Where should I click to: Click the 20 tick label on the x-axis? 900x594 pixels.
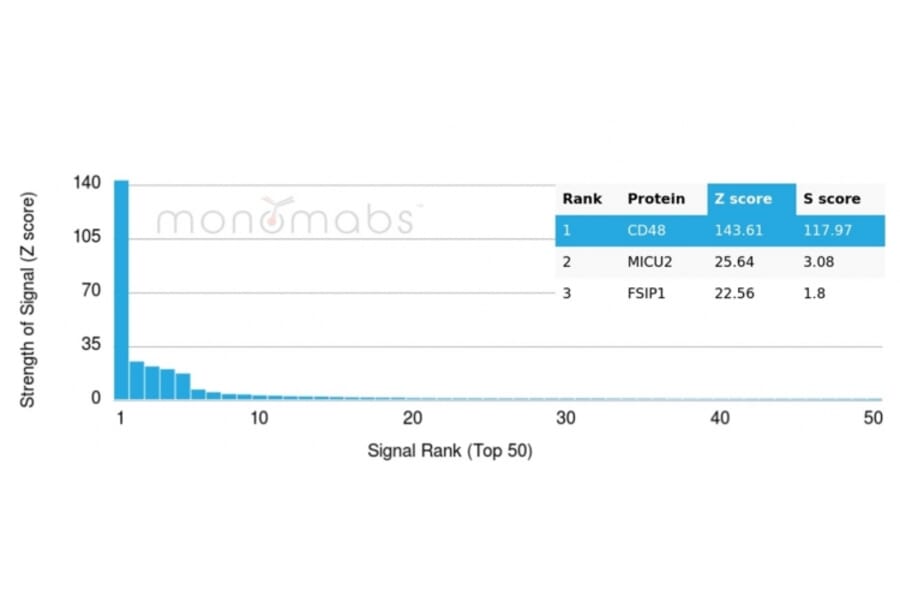pos(413,418)
